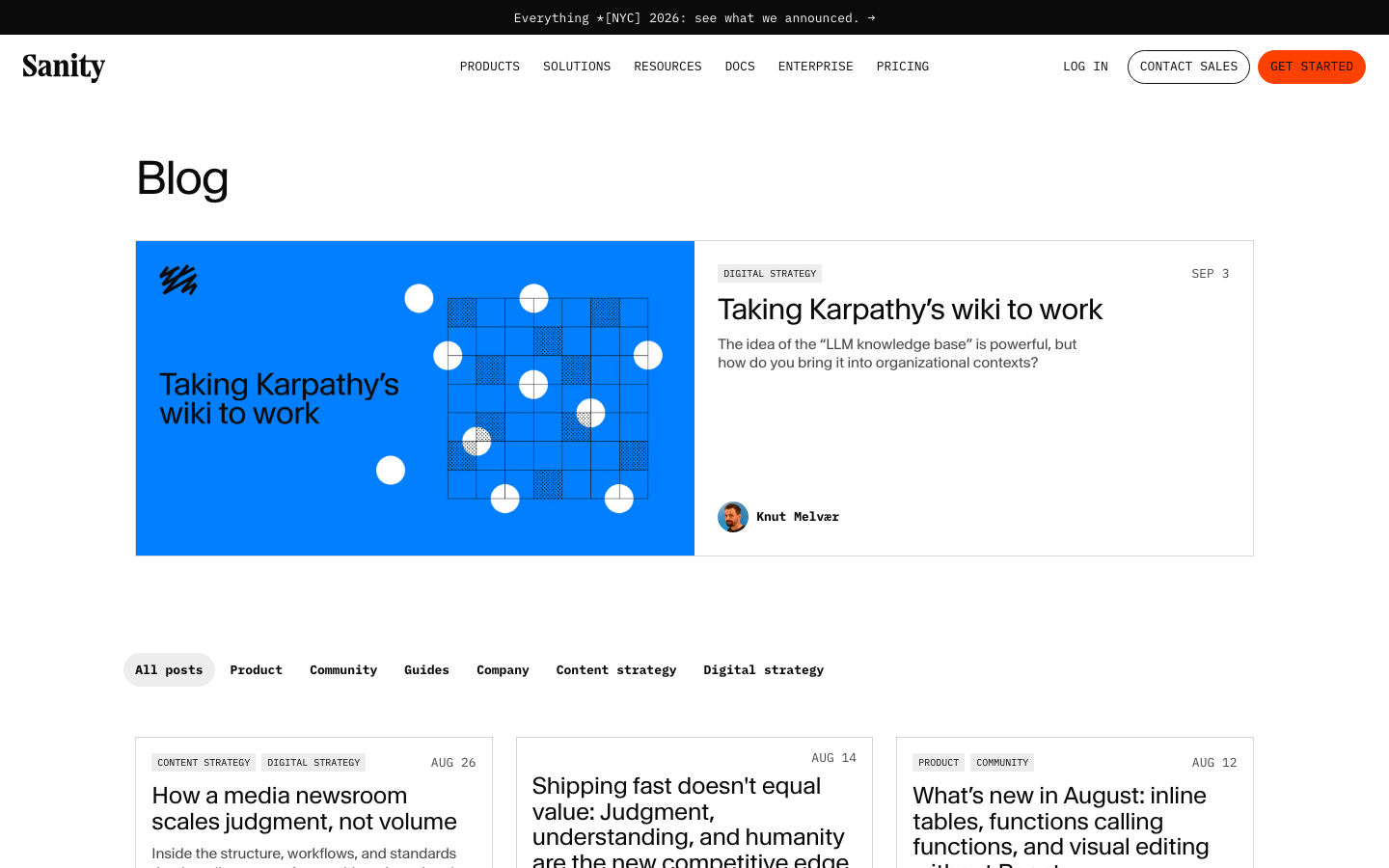Open the 'Taking Karpathy's wiki to work' headline

click(910, 310)
